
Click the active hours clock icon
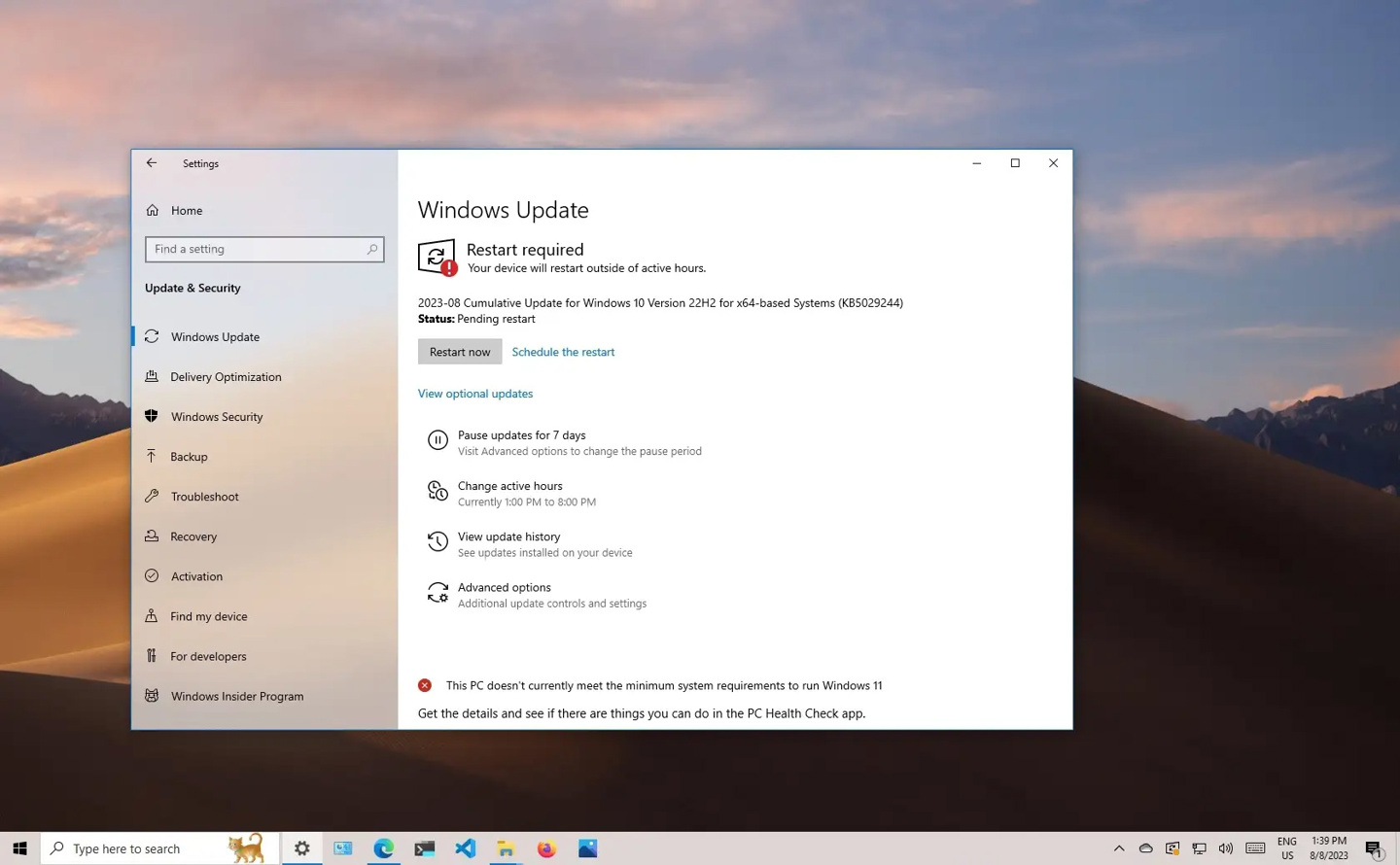437,491
